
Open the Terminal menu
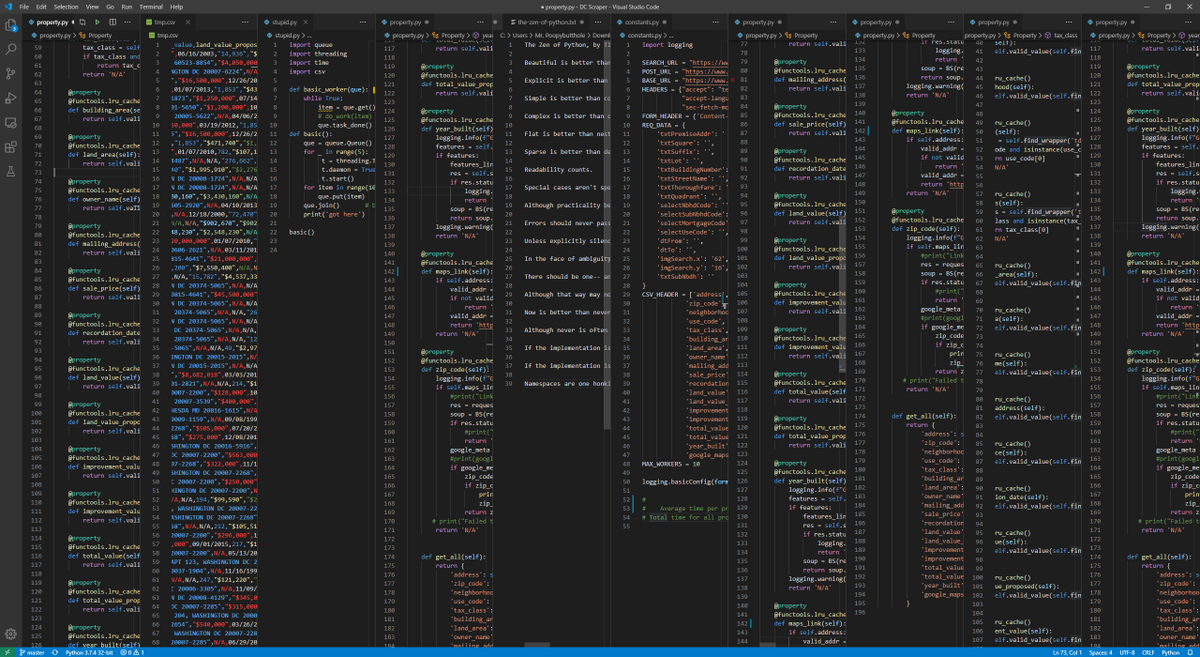[149, 6]
